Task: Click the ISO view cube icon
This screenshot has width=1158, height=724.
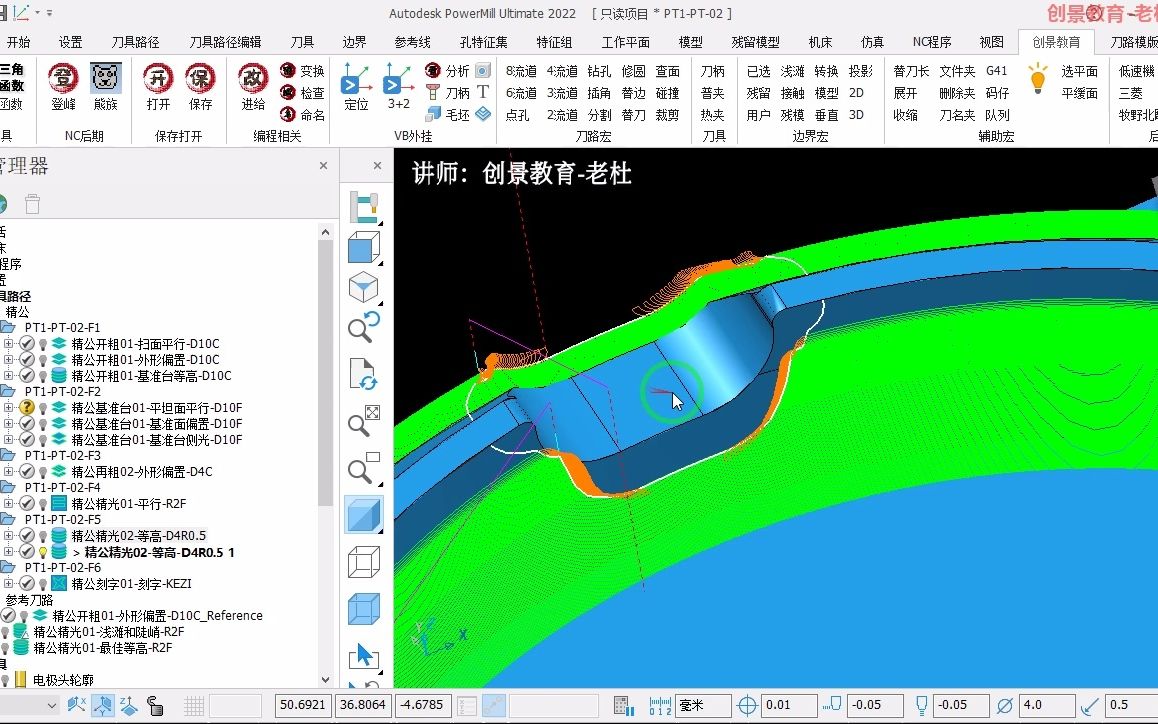Action: pos(363,247)
